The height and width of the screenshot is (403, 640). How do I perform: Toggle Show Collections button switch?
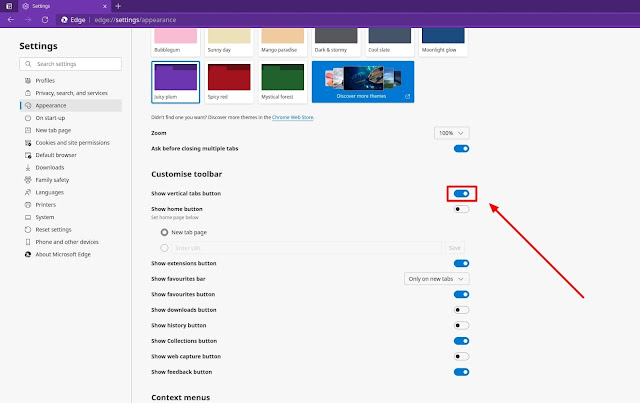(461, 341)
